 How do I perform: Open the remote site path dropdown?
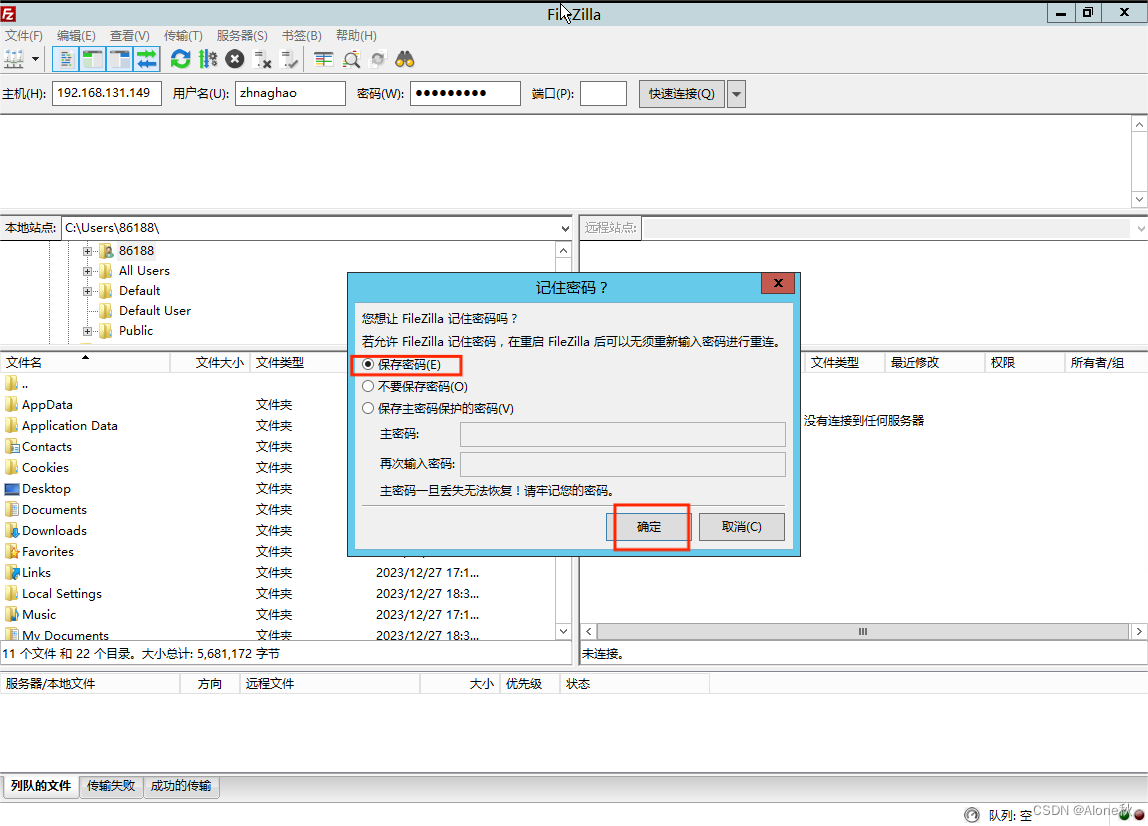point(1141,228)
